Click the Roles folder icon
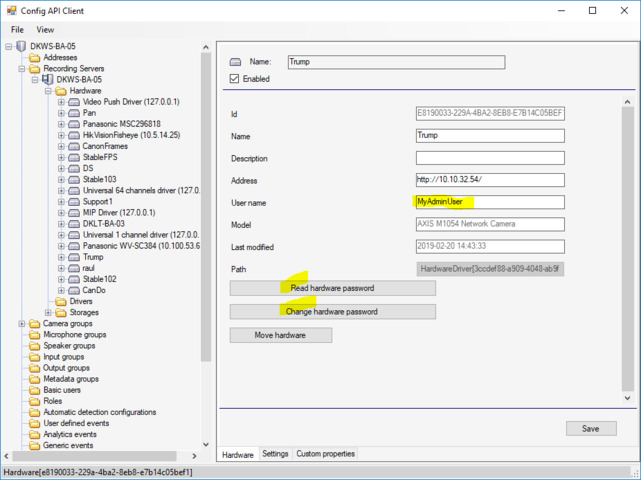641x480 pixels. [35, 401]
